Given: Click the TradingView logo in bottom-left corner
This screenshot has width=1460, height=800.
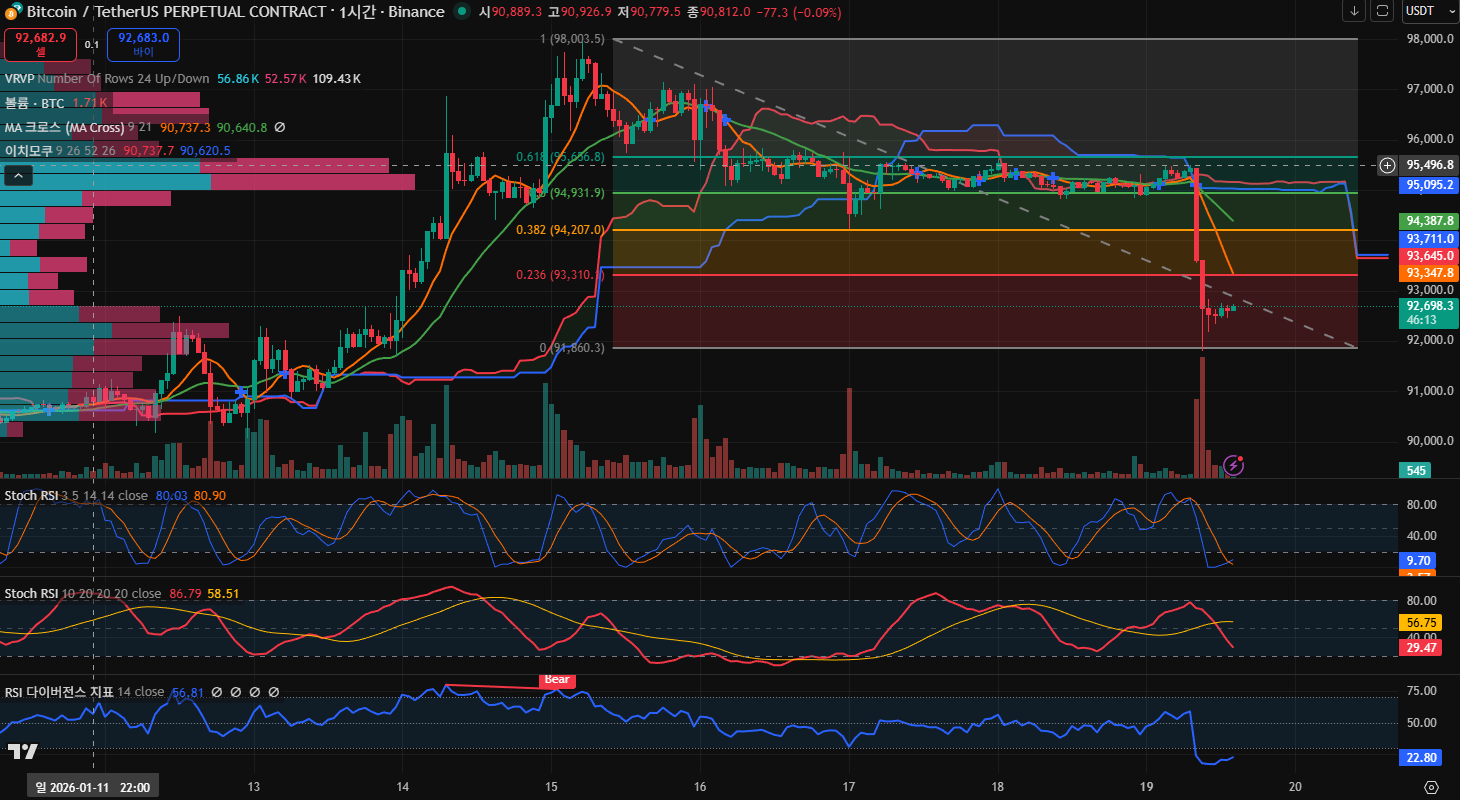Looking at the screenshot, I should (x=22, y=751).
